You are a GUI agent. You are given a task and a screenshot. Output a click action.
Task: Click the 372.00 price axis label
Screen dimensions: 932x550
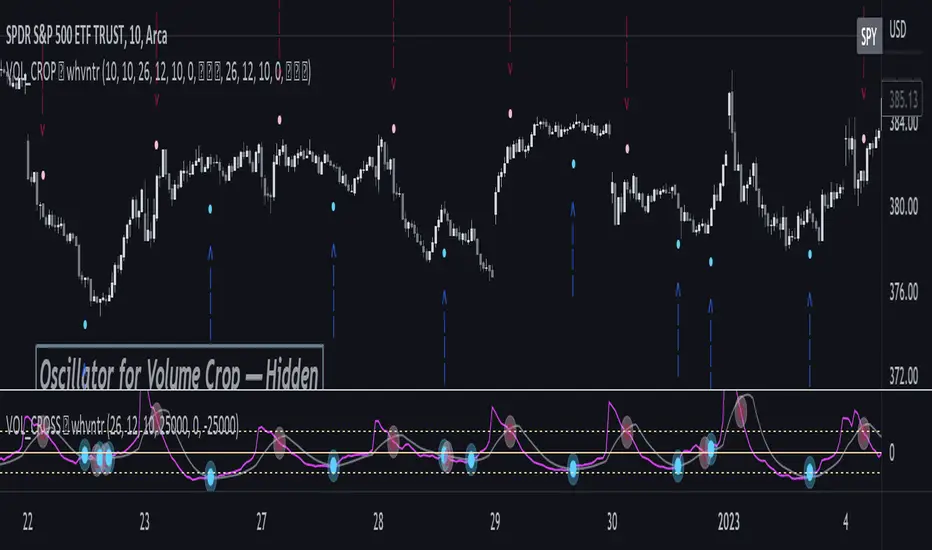click(x=903, y=376)
